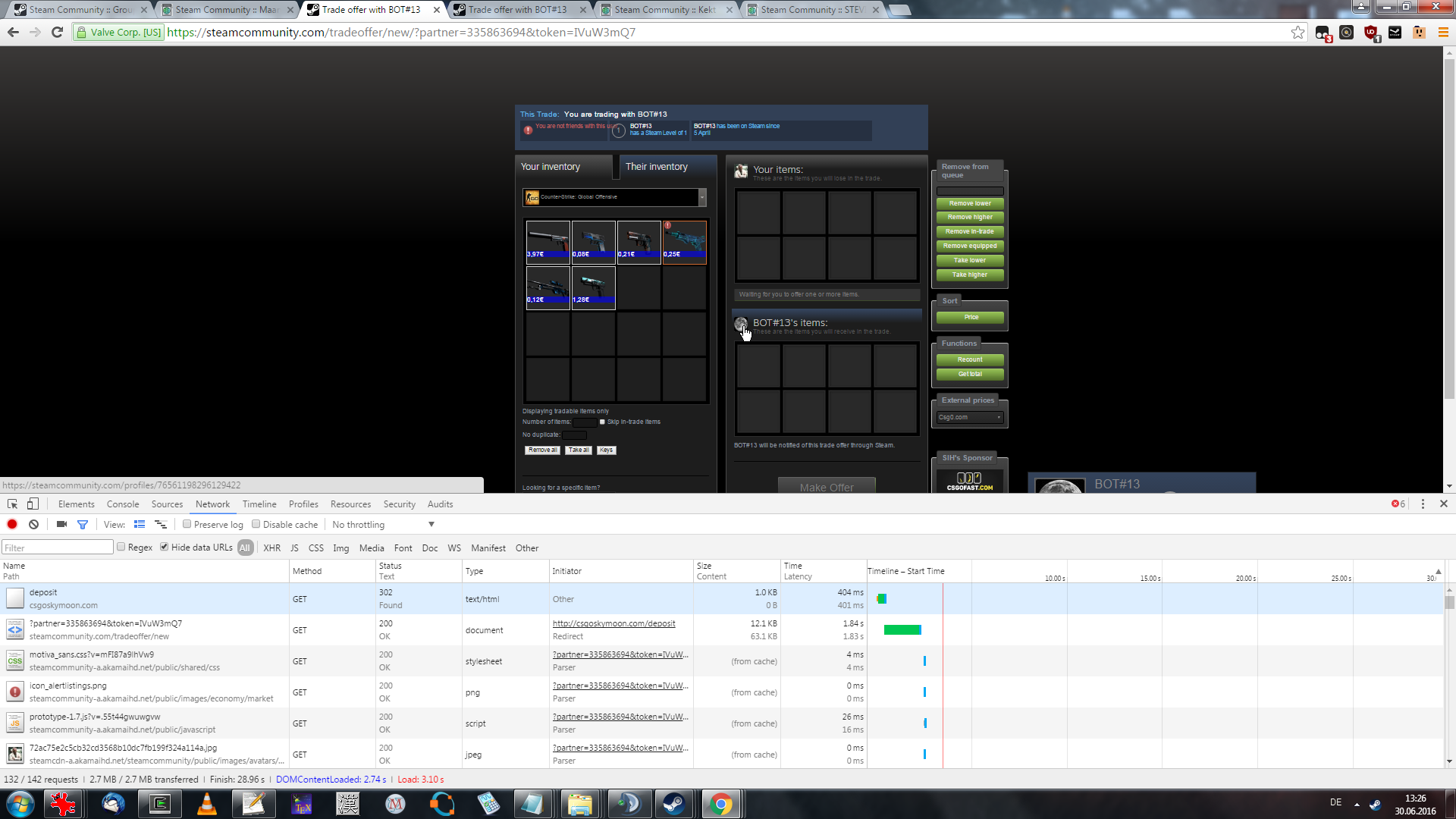Click the Make Offer button

click(827, 488)
